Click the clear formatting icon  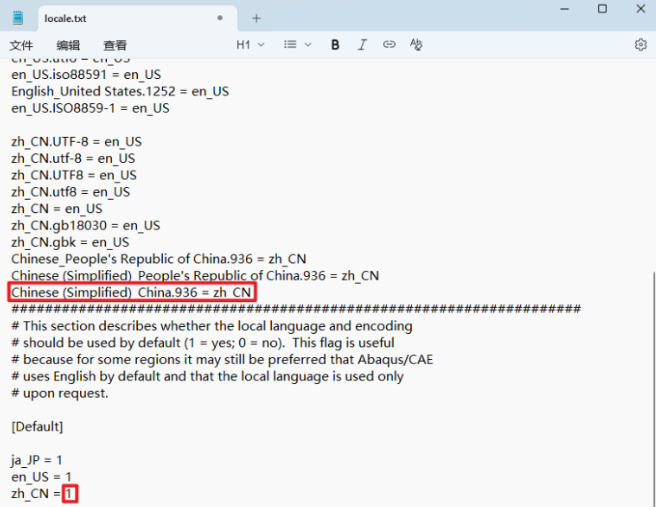click(x=416, y=45)
